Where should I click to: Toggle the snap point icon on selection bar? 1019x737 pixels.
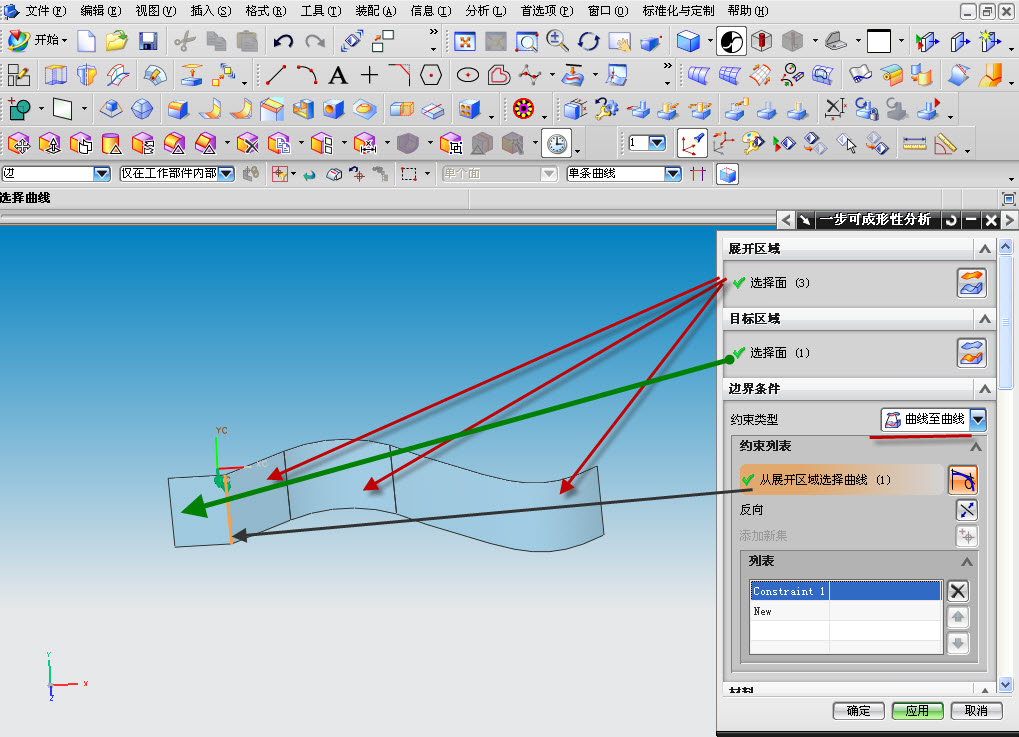pos(279,174)
